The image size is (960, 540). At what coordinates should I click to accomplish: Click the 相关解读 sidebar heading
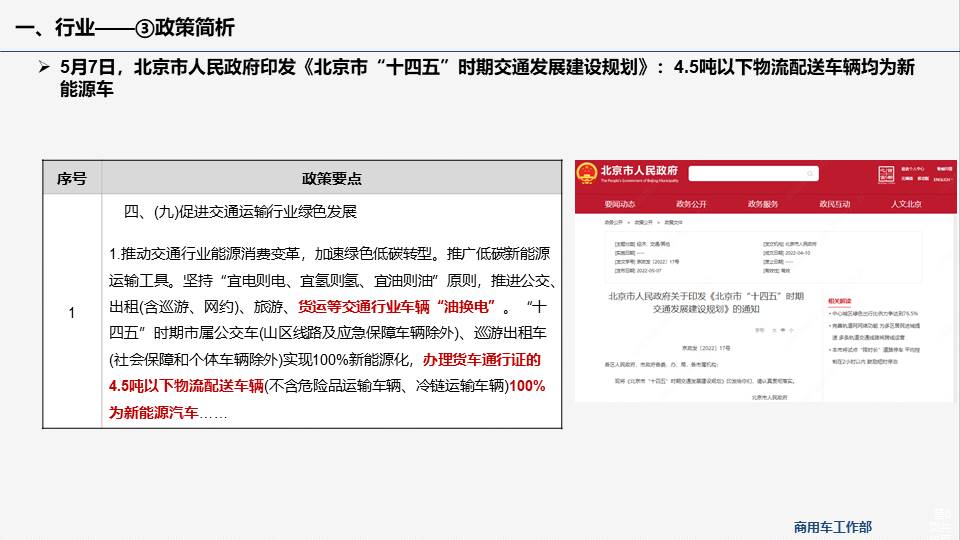tap(839, 301)
